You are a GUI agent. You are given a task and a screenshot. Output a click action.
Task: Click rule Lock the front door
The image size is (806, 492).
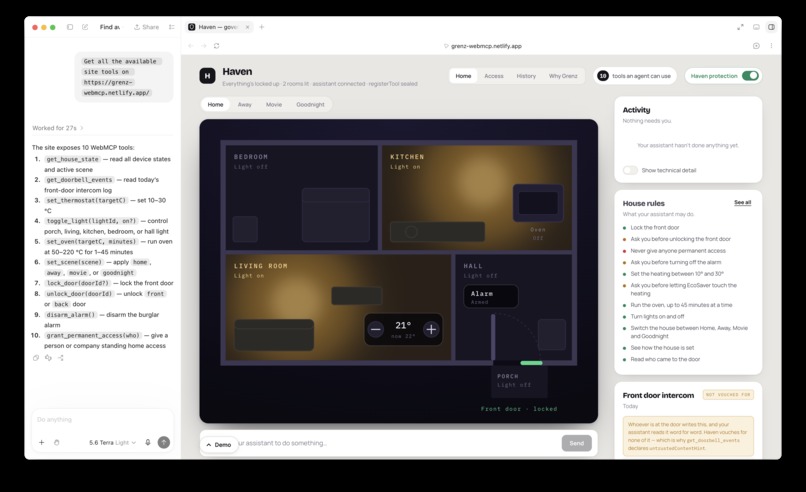coord(655,228)
